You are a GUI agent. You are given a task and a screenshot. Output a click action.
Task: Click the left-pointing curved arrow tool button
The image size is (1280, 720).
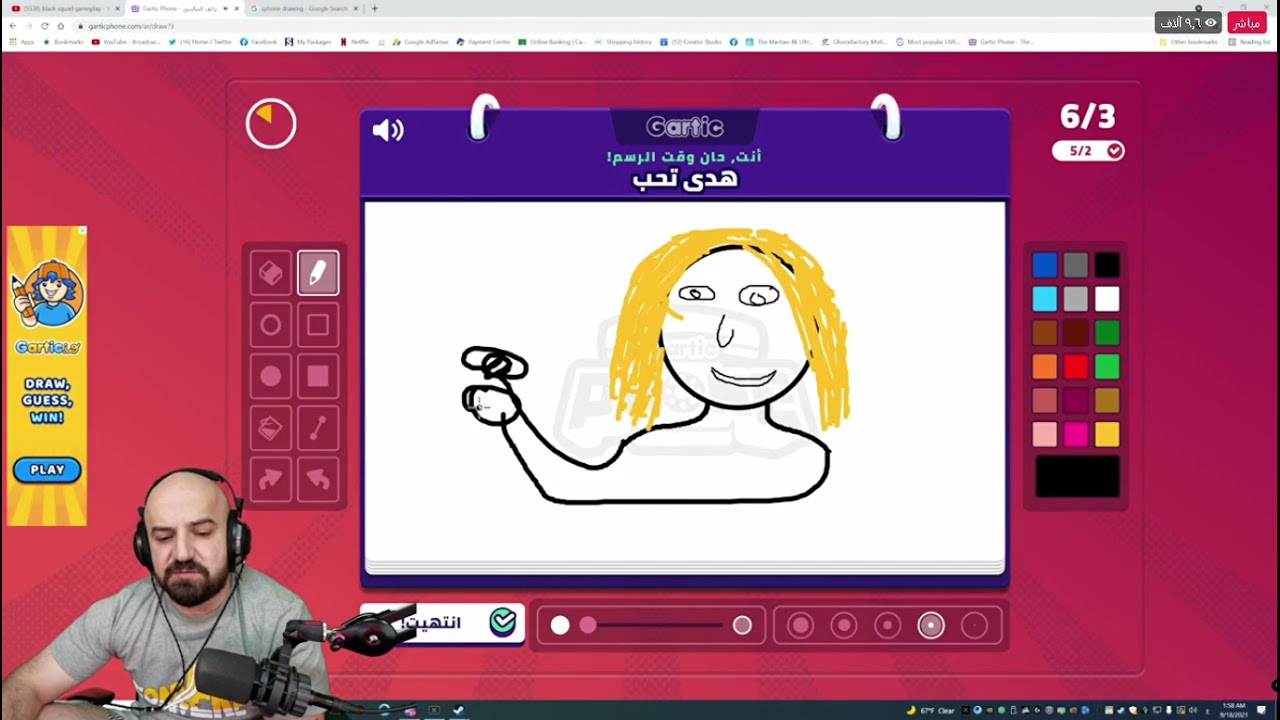coord(318,480)
